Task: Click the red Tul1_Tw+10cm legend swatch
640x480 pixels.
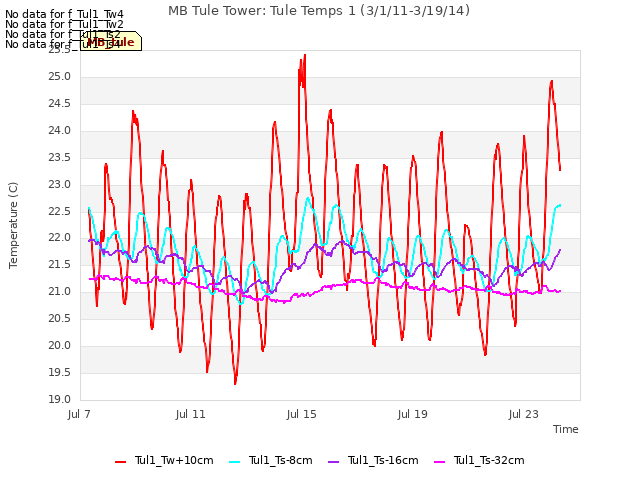Action: [120, 462]
